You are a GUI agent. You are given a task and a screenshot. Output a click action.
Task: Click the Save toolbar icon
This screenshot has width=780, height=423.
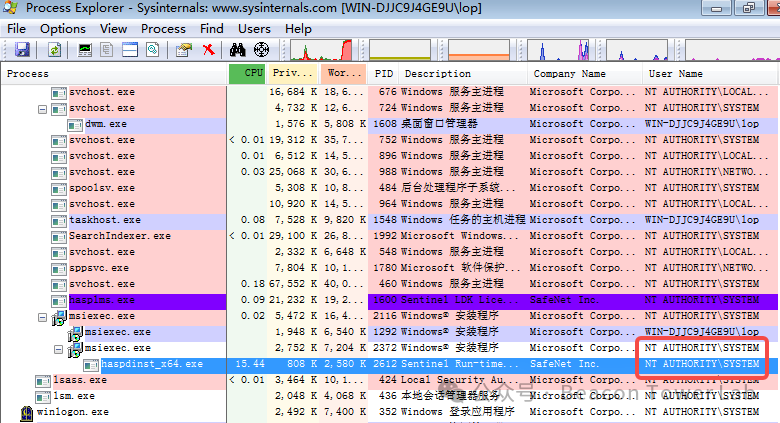[x=22, y=50]
